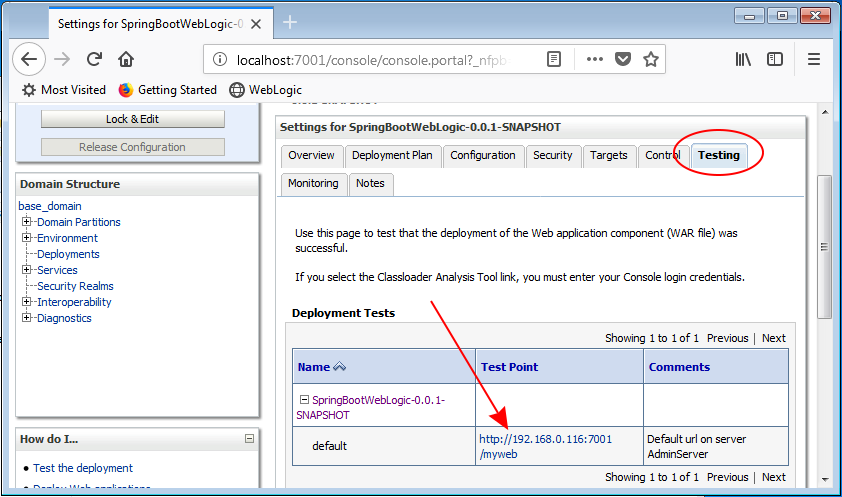Viewport: 842px width, 497px height.
Task: Select the Testing tab
Action: tap(718, 156)
